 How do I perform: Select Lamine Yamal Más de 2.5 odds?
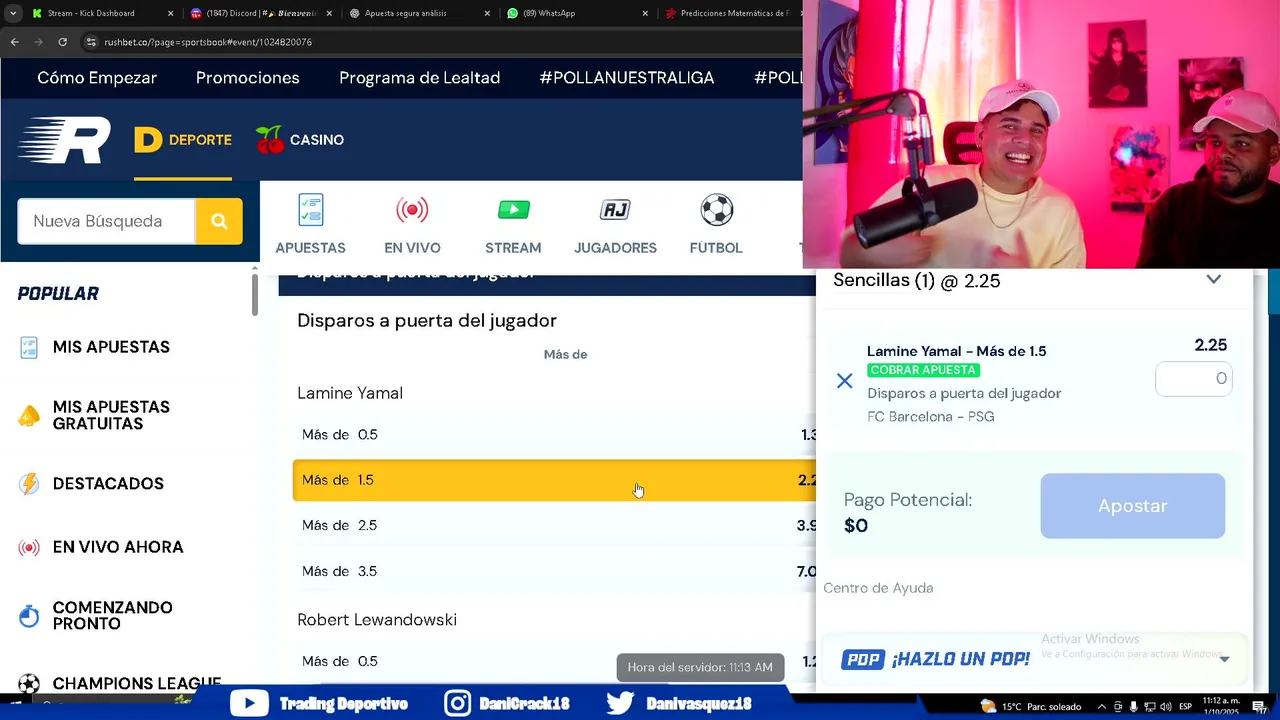point(556,526)
